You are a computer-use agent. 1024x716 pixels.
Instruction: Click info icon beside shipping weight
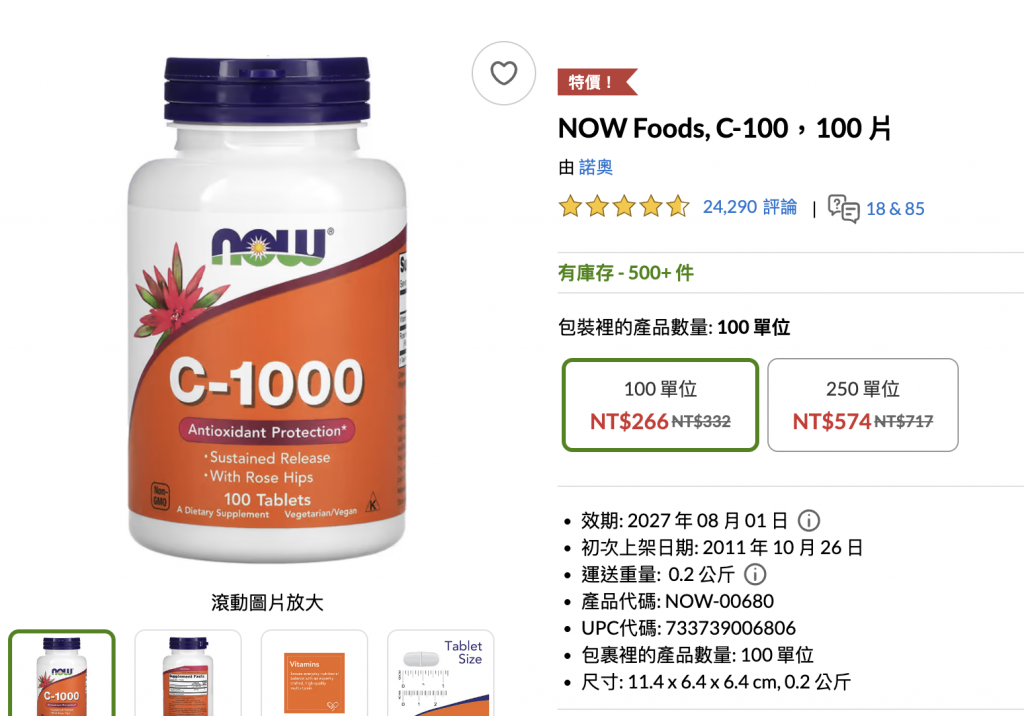pyautogui.click(x=755, y=574)
